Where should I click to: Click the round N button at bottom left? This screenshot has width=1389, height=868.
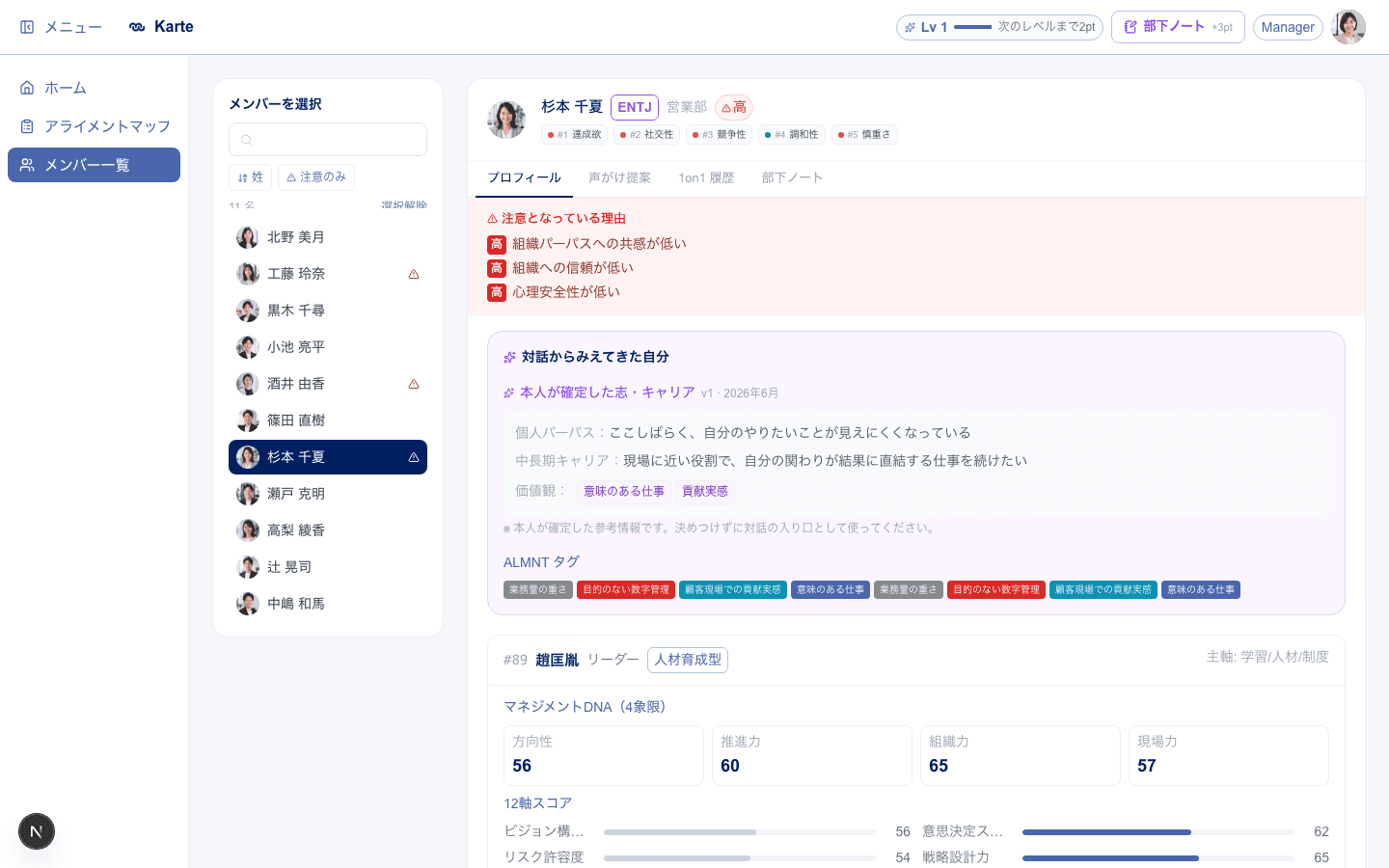point(37,831)
